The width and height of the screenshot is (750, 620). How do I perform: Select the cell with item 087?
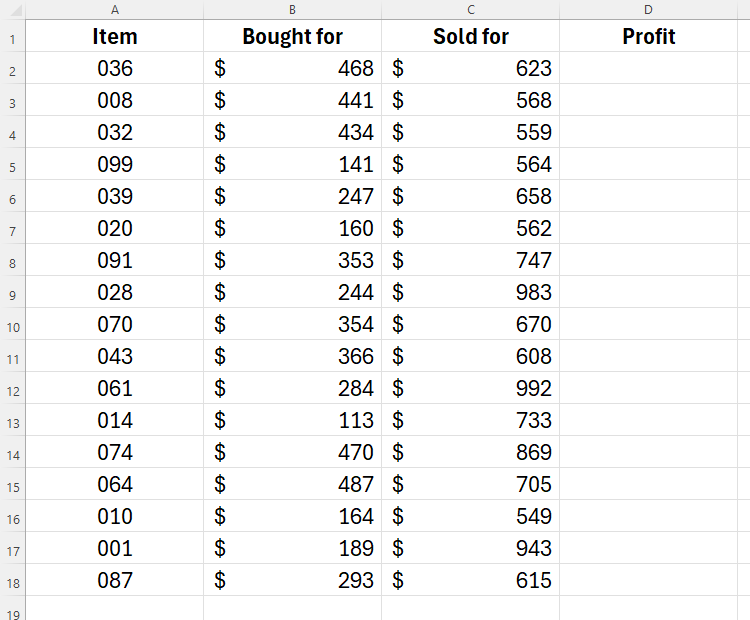(x=114, y=581)
